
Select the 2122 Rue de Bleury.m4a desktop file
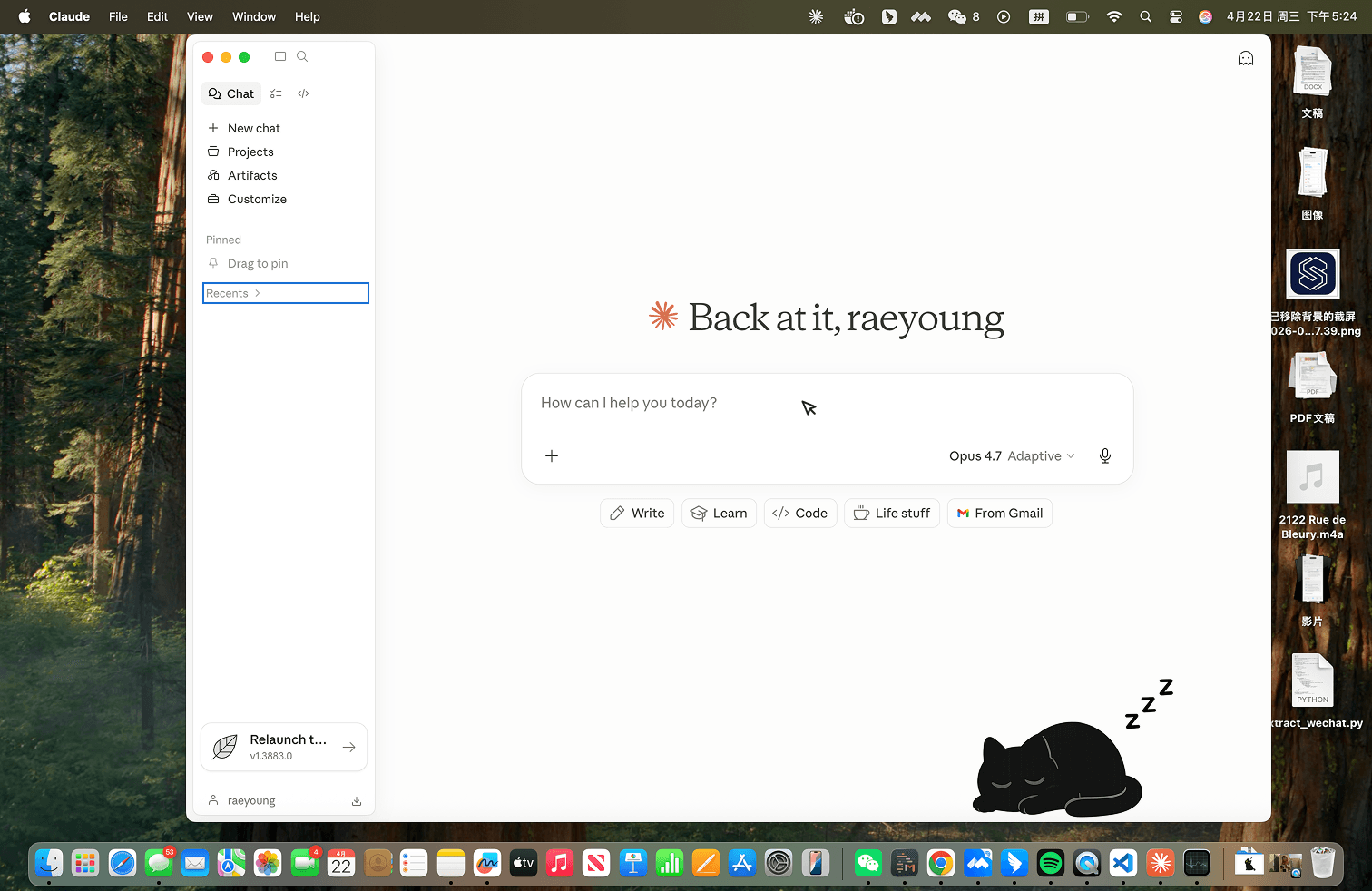coord(1312,495)
